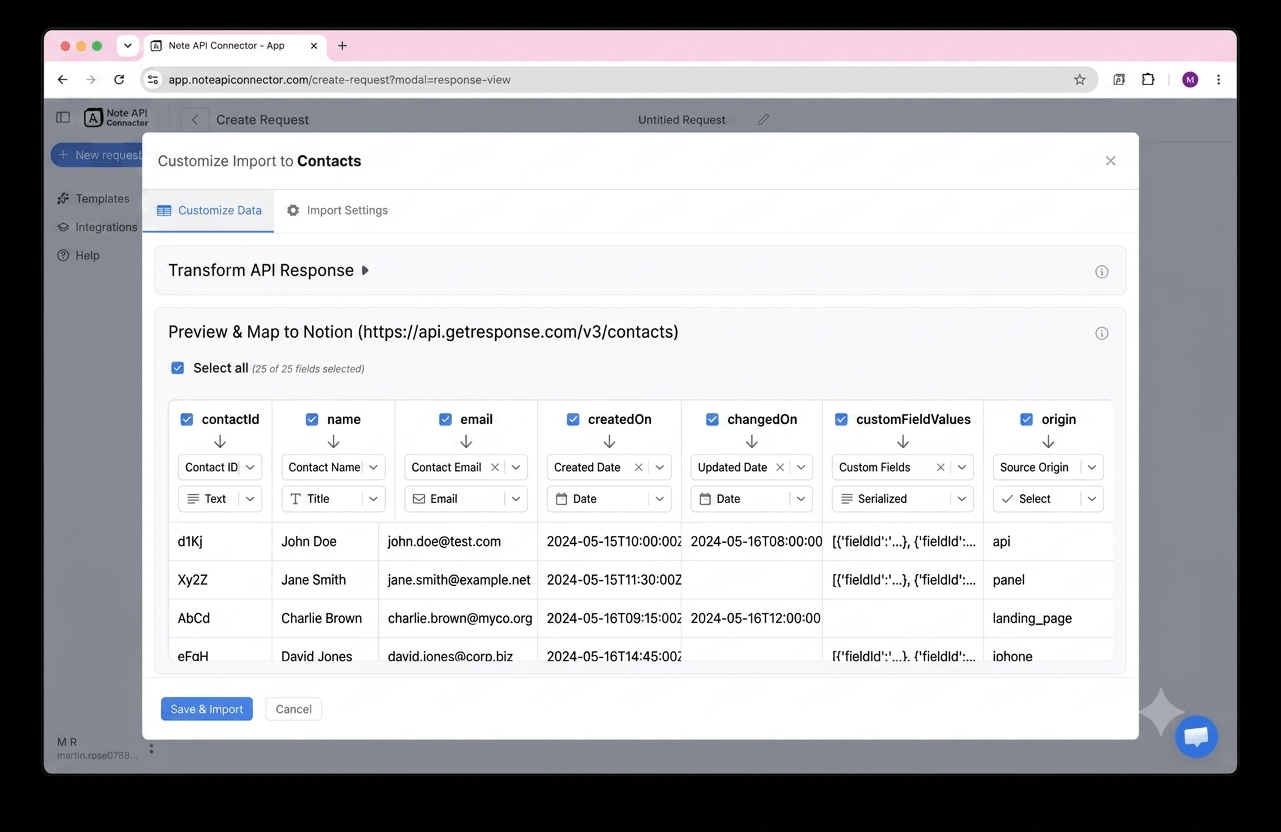Click the Note API Connector logo
The height and width of the screenshot is (832, 1281).
[116, 118]
